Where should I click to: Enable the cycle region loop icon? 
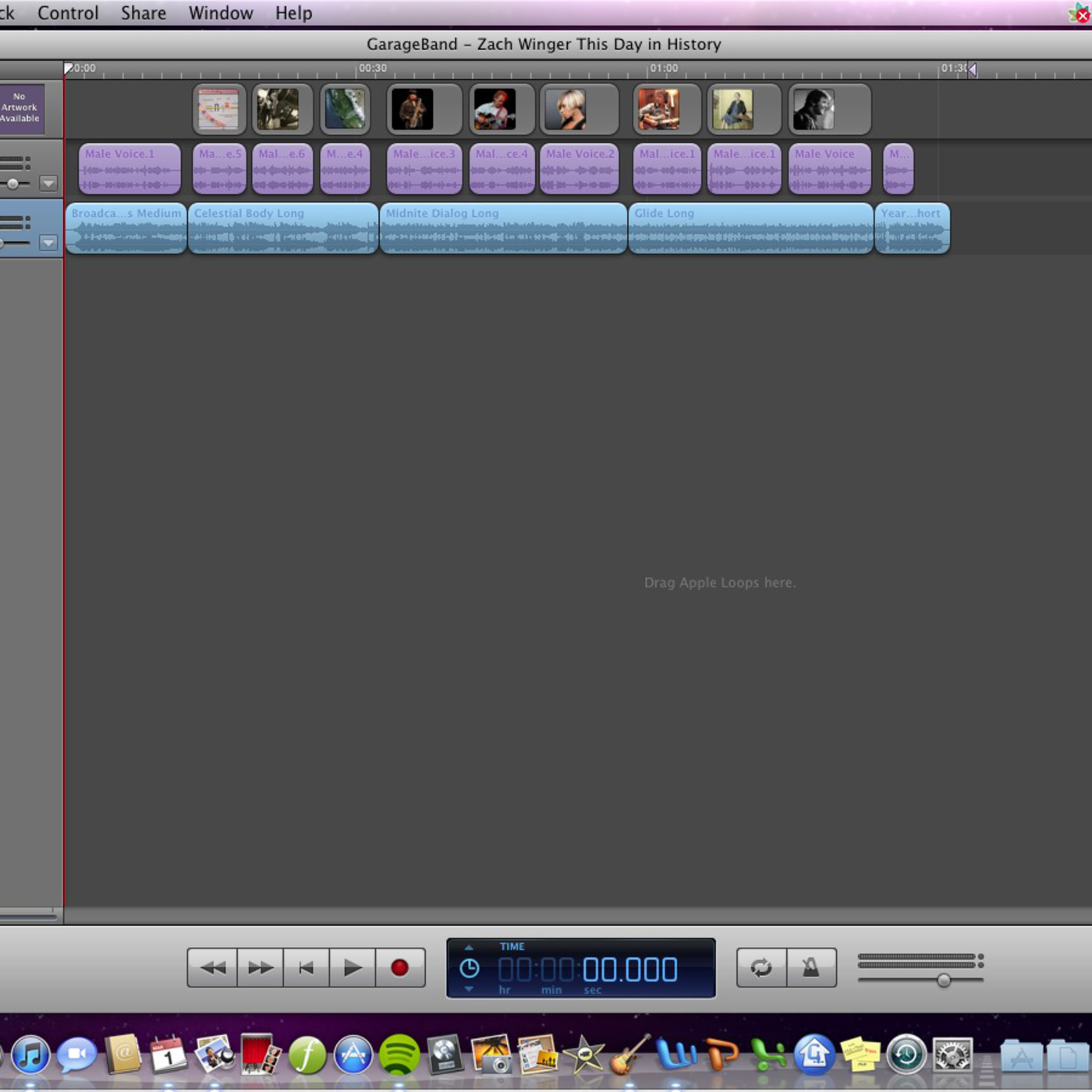point(762,968)
